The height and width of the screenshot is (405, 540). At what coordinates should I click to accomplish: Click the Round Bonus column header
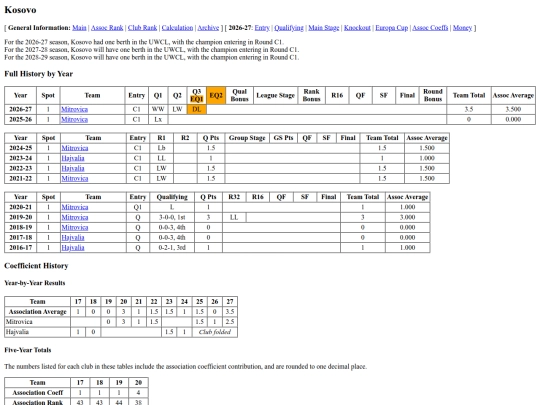click(x=433, y=95)
